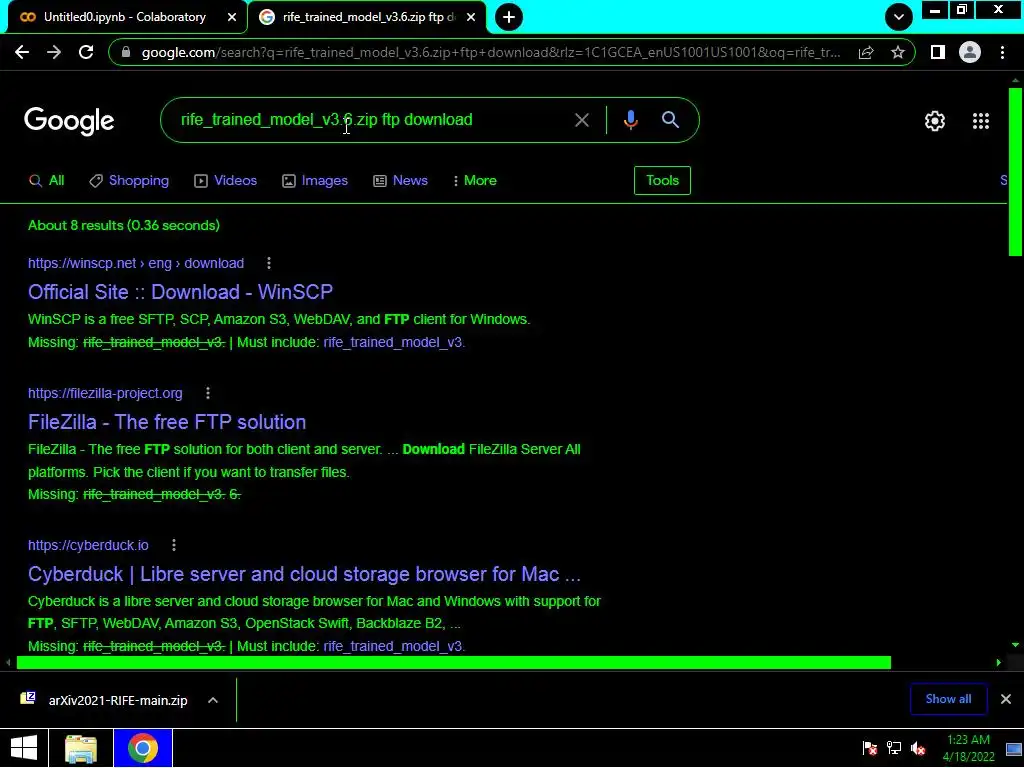Bookmark this page with the star icon
The image size is (1024, 768).
898,52
